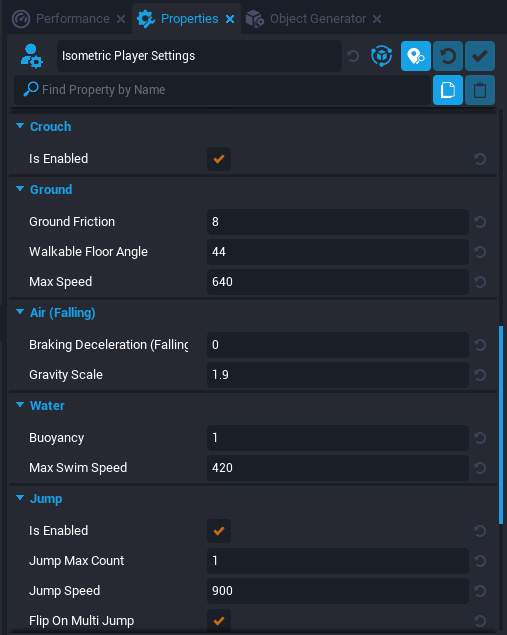Screen dimensions: 507x635
Task: Close the Properties tab
Action: (x=230, y=19)
